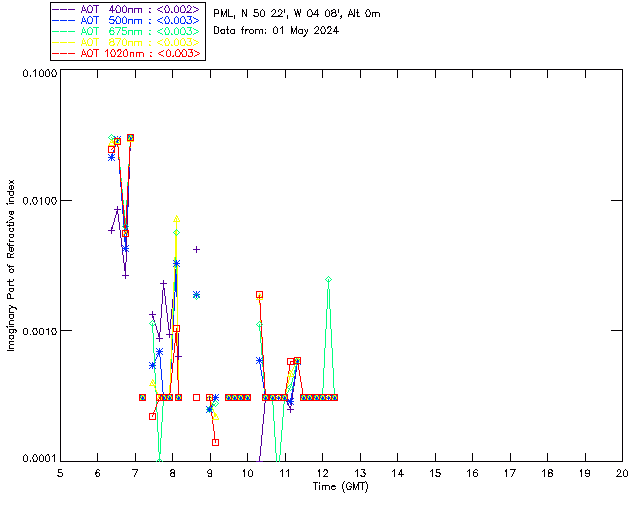The image size is (640, 512).
Task: Click the purple dashed line in legend
Action: point(64,9)
